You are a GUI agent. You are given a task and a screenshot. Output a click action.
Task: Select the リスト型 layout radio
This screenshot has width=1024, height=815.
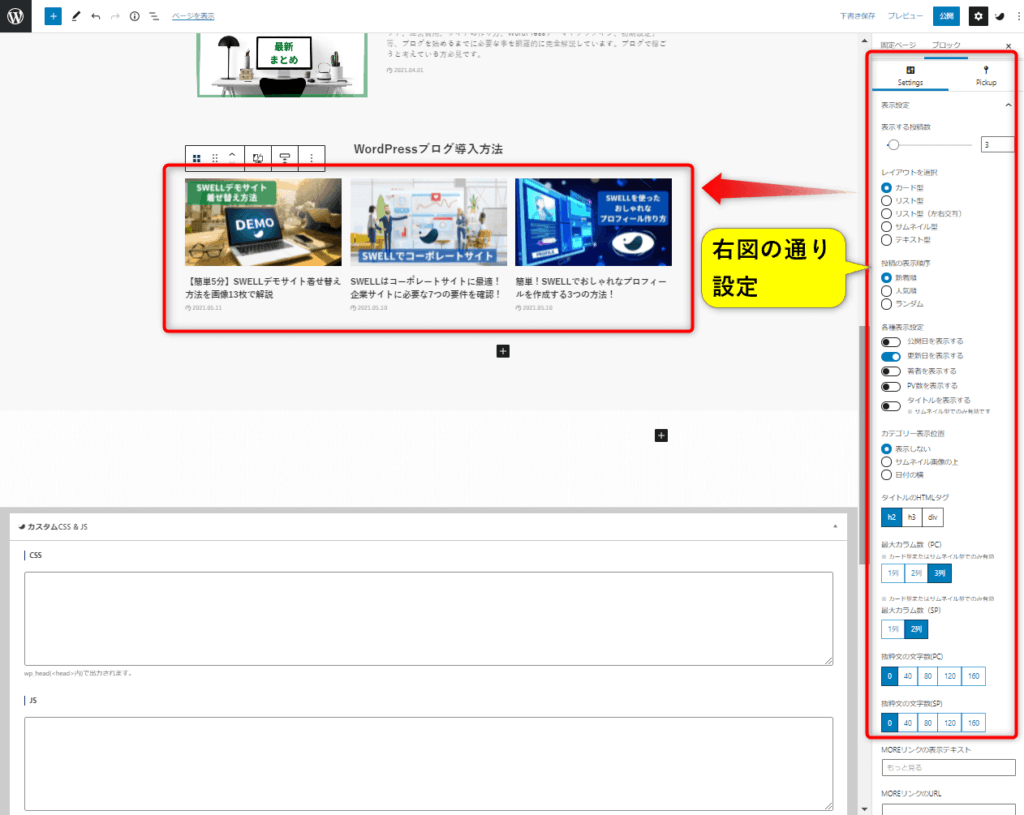tap(886, 200)
